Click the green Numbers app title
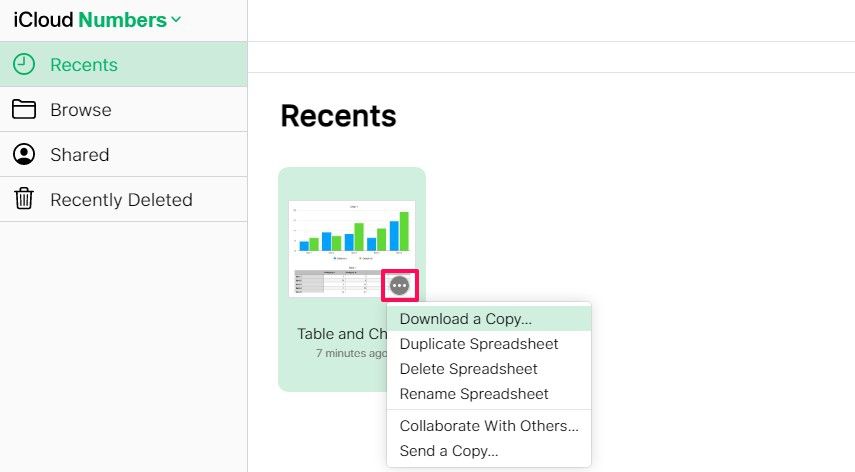The image size is (855, 472). pyautogui.click(x=122, y=19)
